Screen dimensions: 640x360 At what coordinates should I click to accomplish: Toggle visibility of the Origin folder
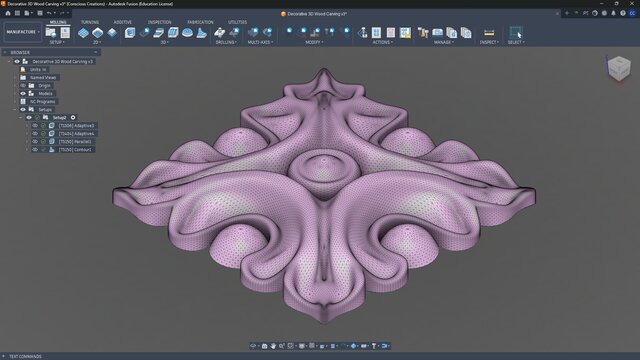[23, 86]
